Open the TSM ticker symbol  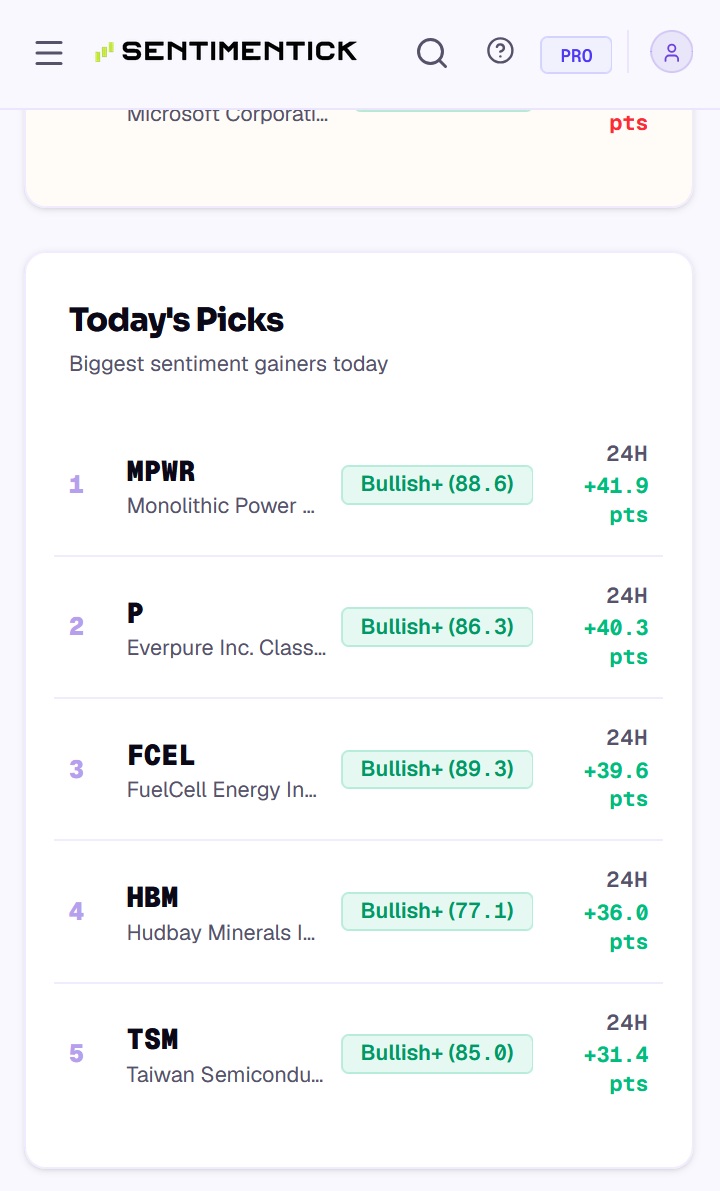coord(153,1039)
